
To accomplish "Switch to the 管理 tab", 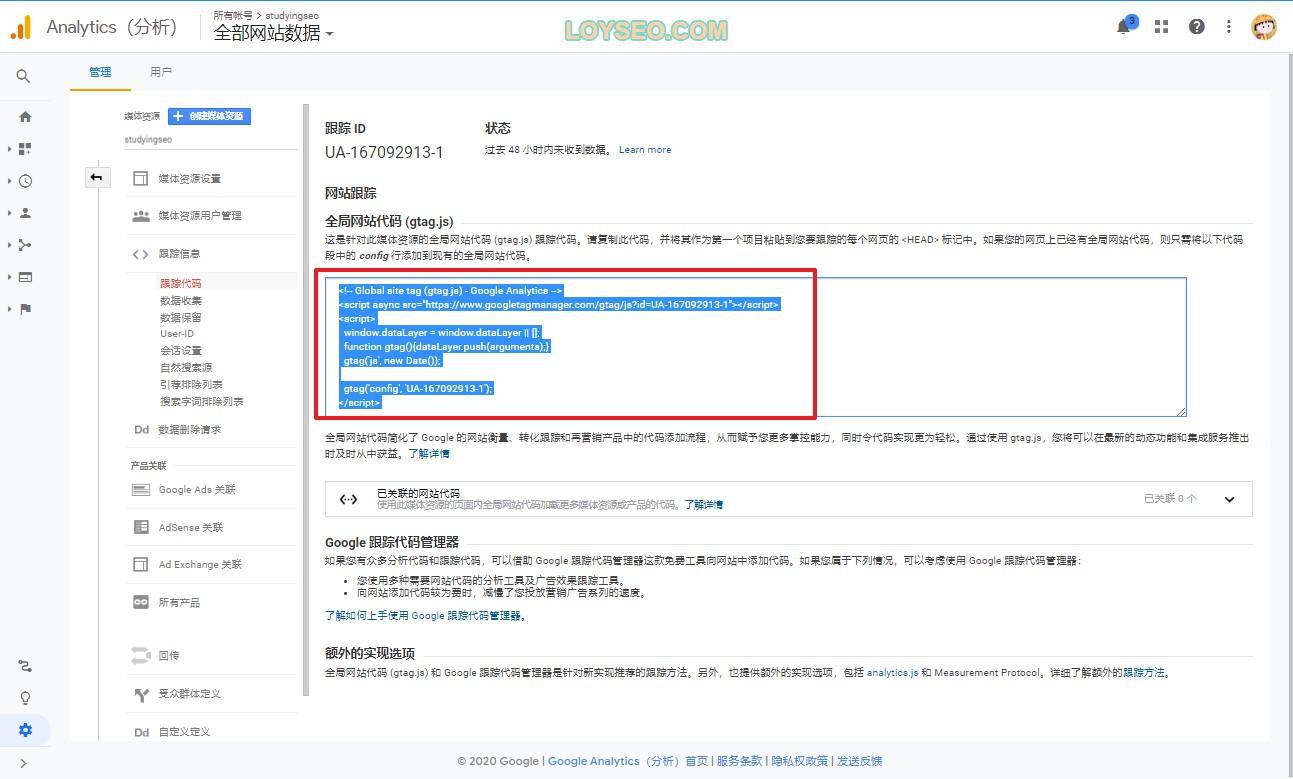I will click(100, 72).
